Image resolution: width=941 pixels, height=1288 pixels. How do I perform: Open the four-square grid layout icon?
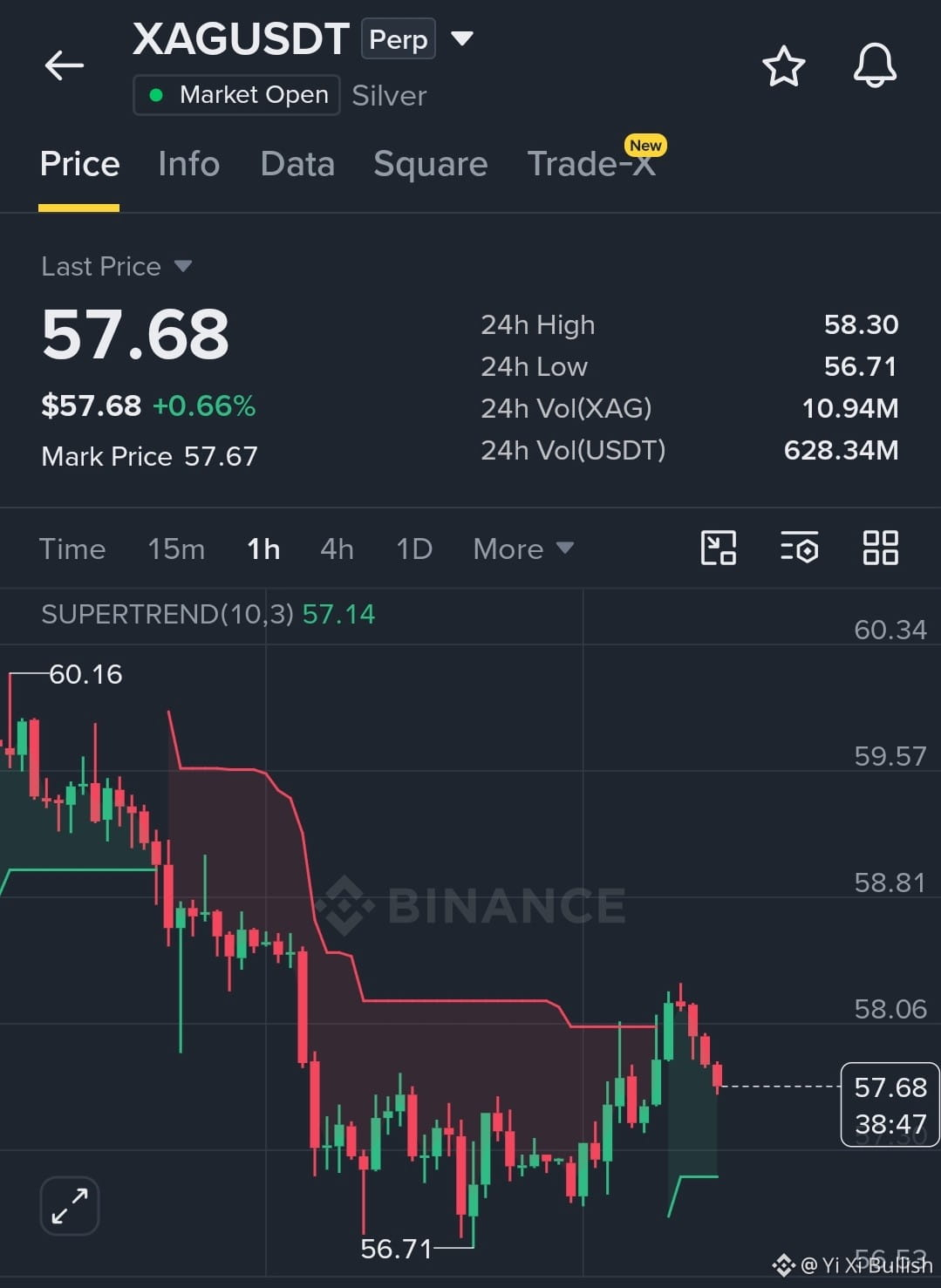tap(880, 549)
